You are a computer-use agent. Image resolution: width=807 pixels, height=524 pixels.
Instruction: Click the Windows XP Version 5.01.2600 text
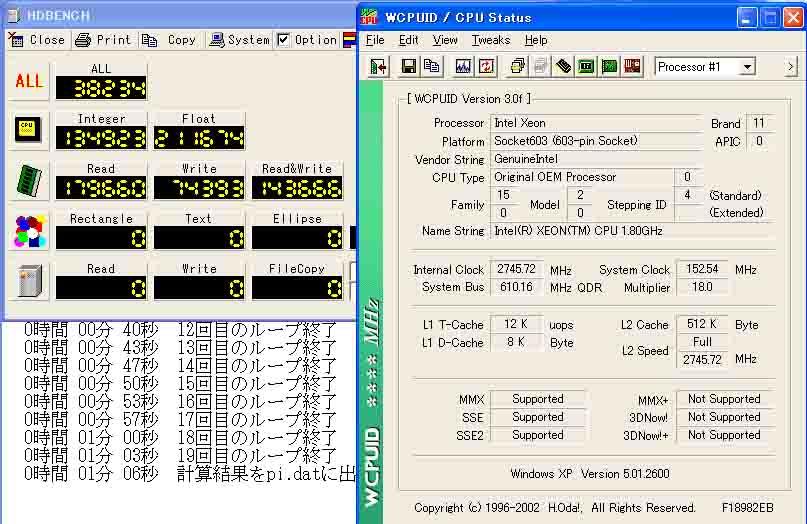pyautogui.click(x=590, y=474)
